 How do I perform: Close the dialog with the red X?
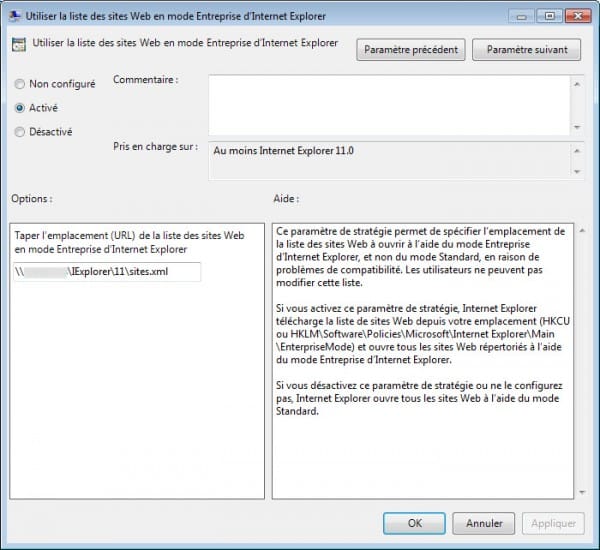point(578,16)
